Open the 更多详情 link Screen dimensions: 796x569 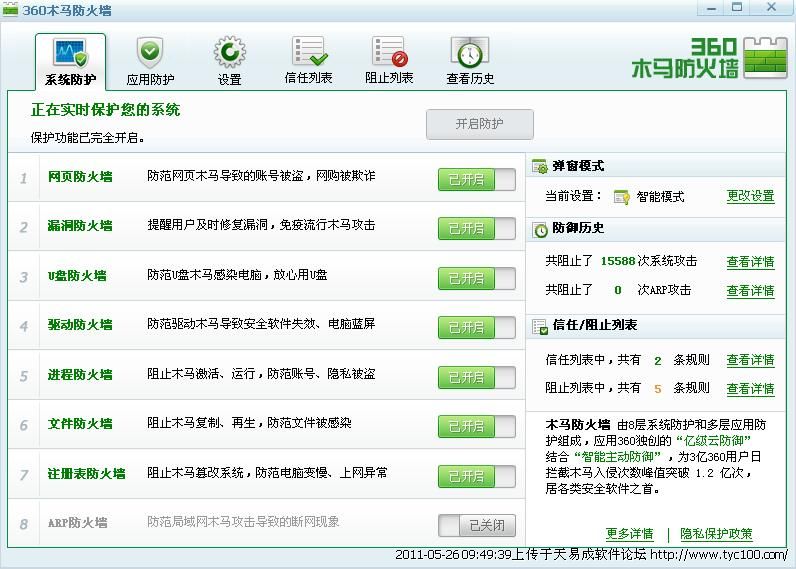point(629,534)
